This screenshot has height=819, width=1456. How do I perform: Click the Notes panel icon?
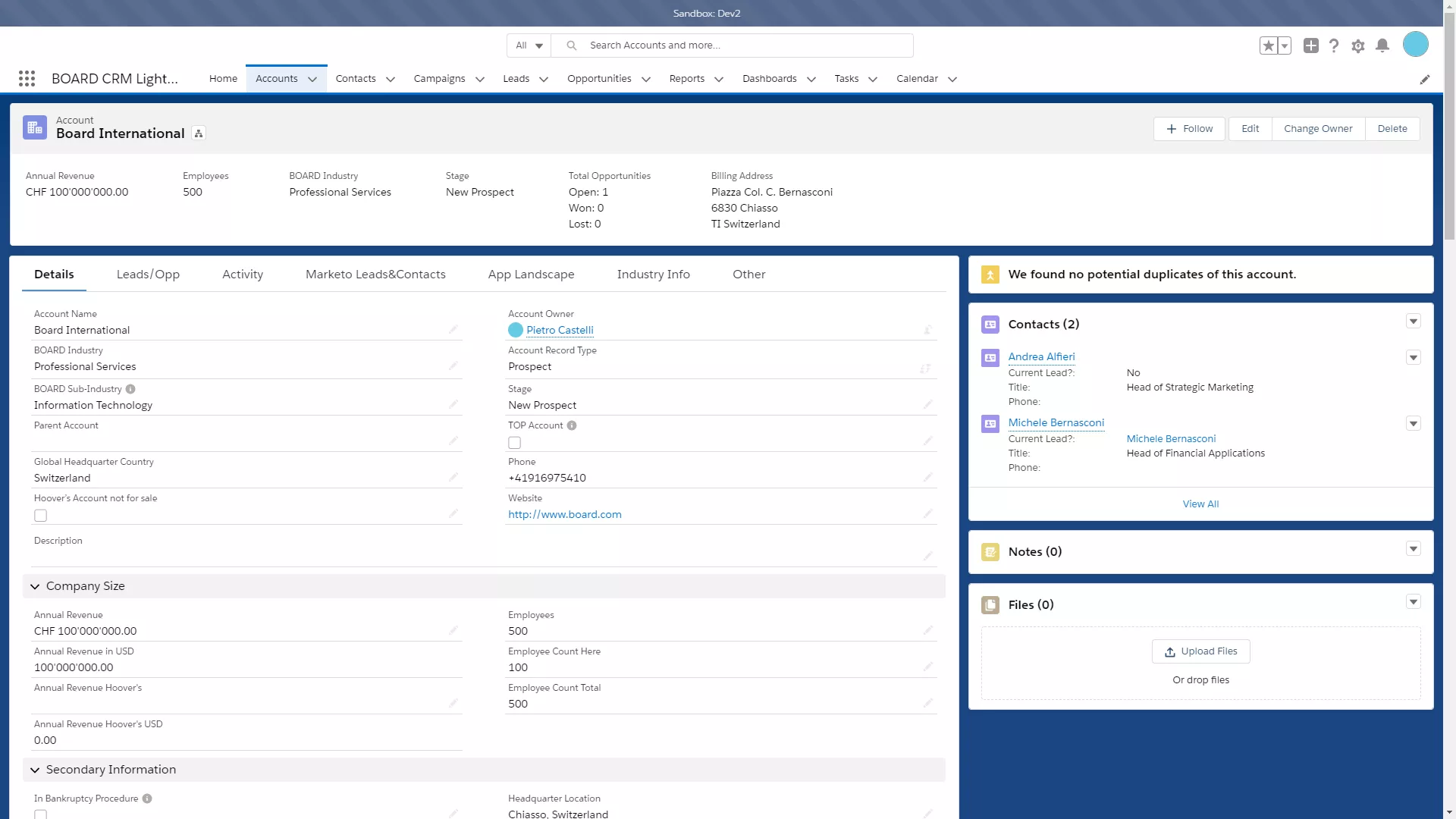point(990,551)
